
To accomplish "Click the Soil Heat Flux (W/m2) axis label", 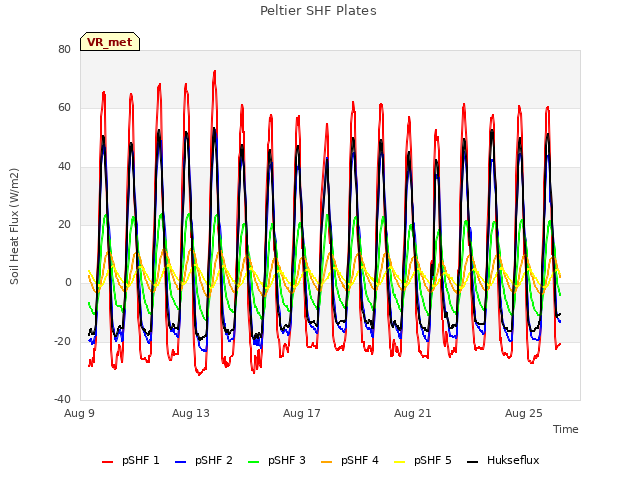I will (x=14, y=226).
